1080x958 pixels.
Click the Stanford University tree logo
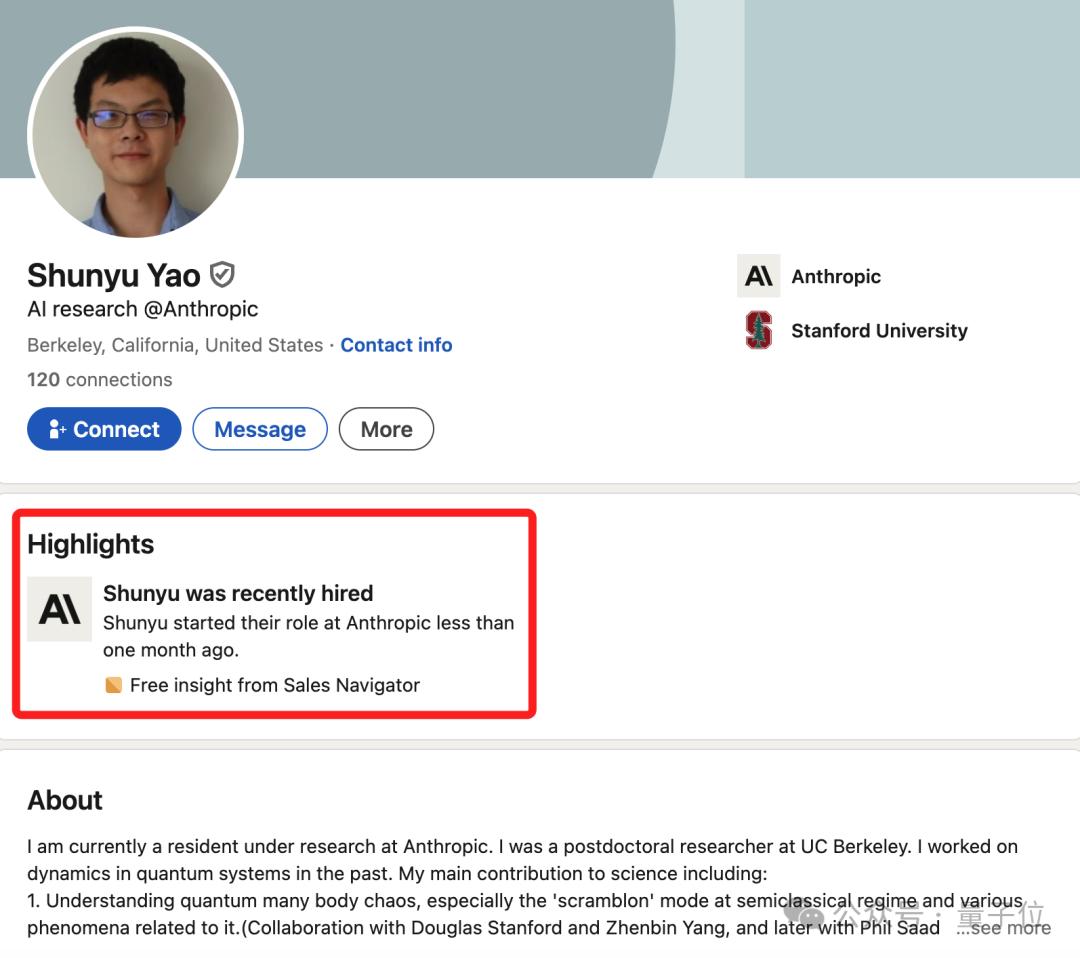(759, 330)
